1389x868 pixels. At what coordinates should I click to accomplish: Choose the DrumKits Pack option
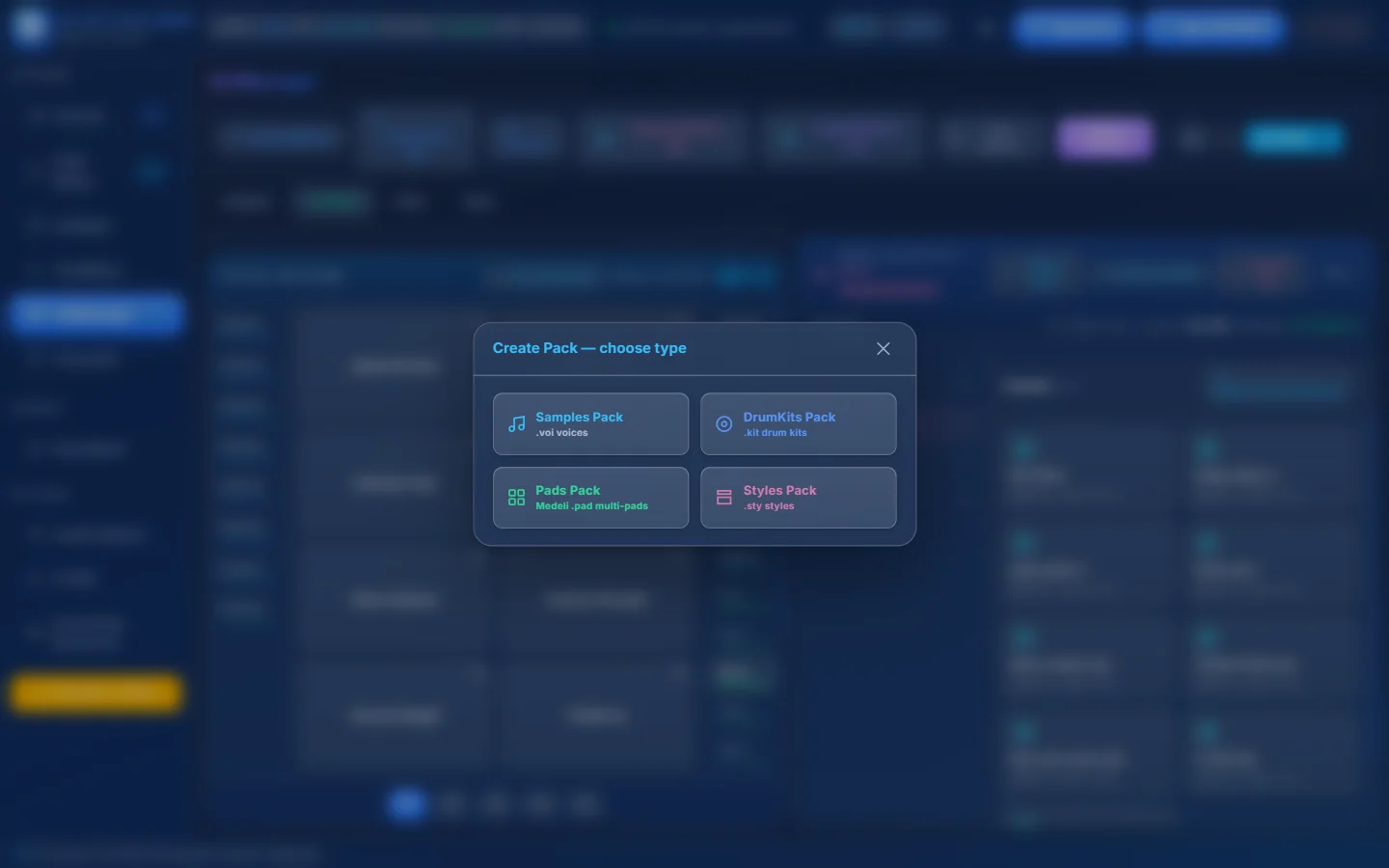798,423
